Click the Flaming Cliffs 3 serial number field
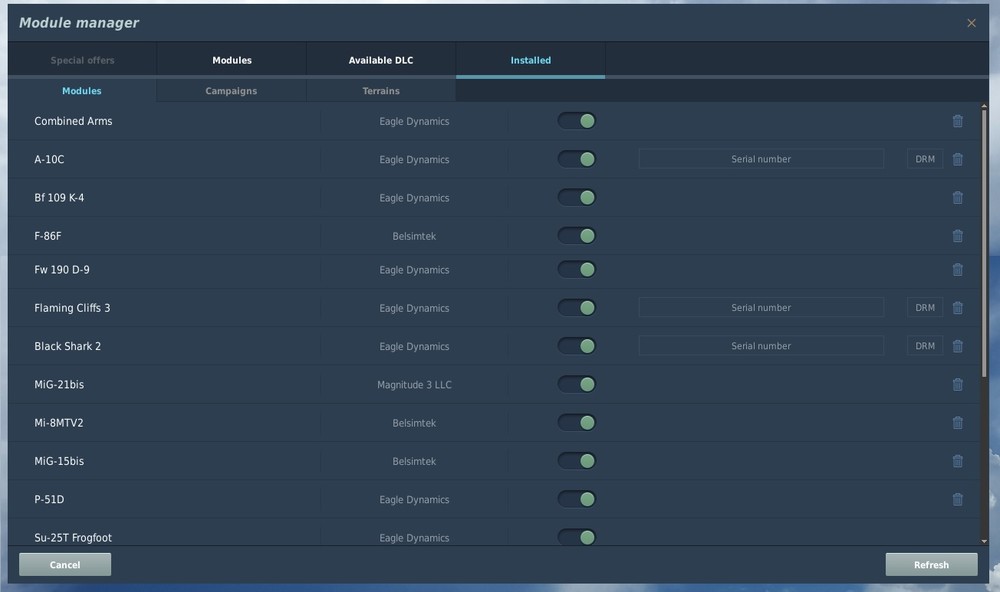Image resolution: width=1000 pixels, height=592 pixels. 761,308
